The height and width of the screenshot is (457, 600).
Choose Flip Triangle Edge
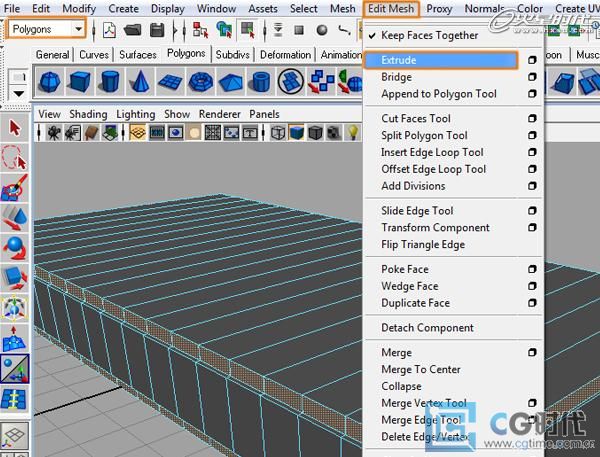point(423,245)
